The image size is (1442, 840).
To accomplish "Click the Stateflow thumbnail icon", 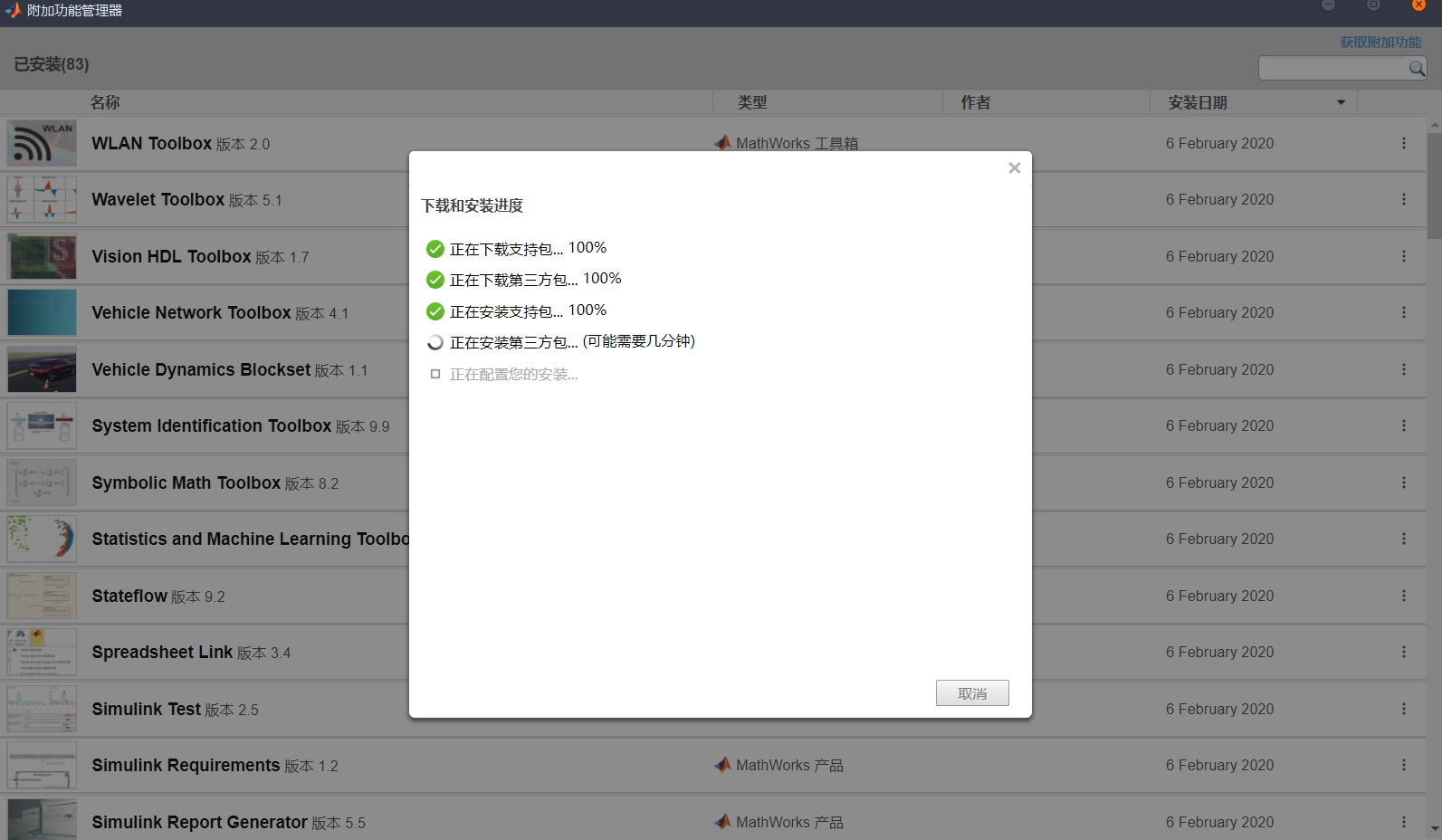I will point(42,597).
